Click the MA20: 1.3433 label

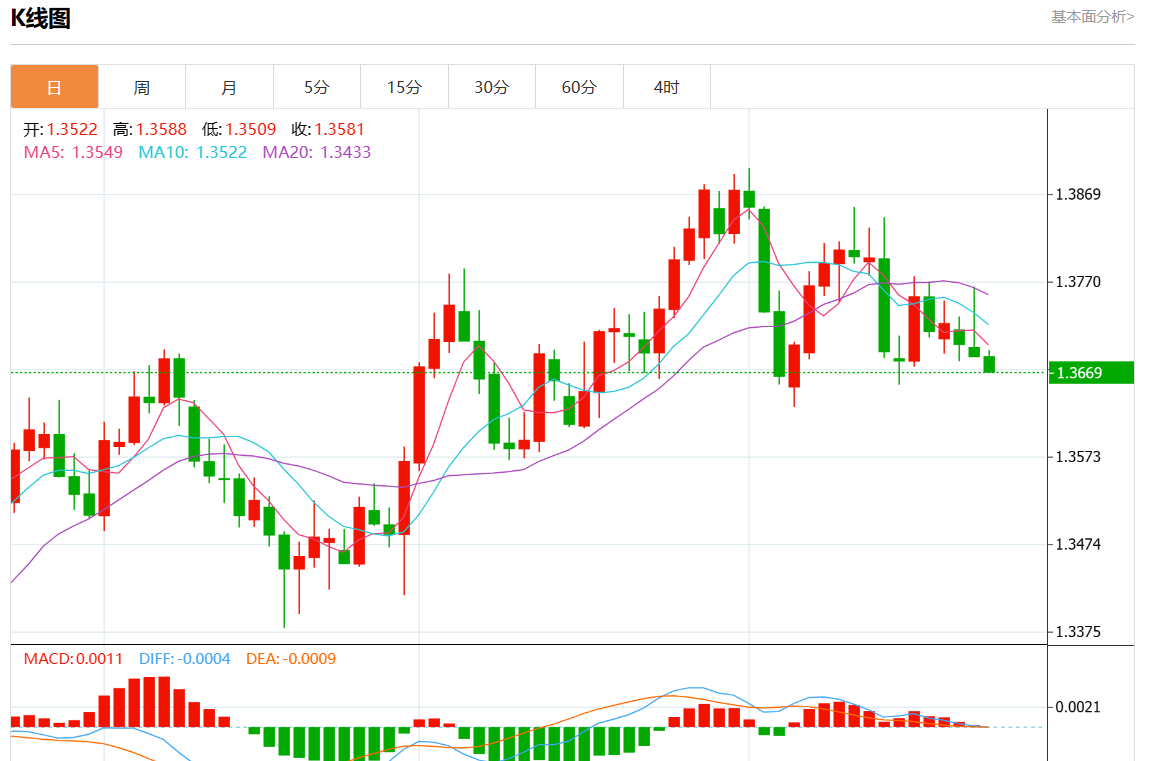point(316,153)
